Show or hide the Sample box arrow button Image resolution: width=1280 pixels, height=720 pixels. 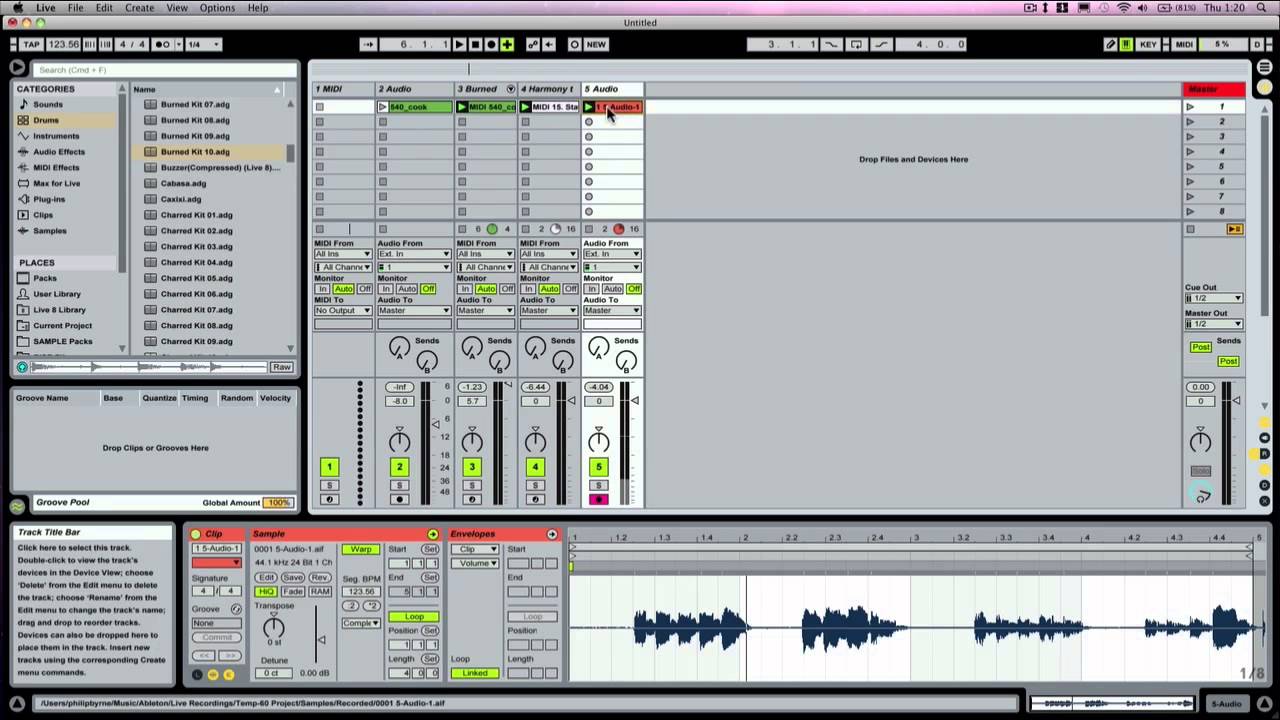(x=433, y=534)
